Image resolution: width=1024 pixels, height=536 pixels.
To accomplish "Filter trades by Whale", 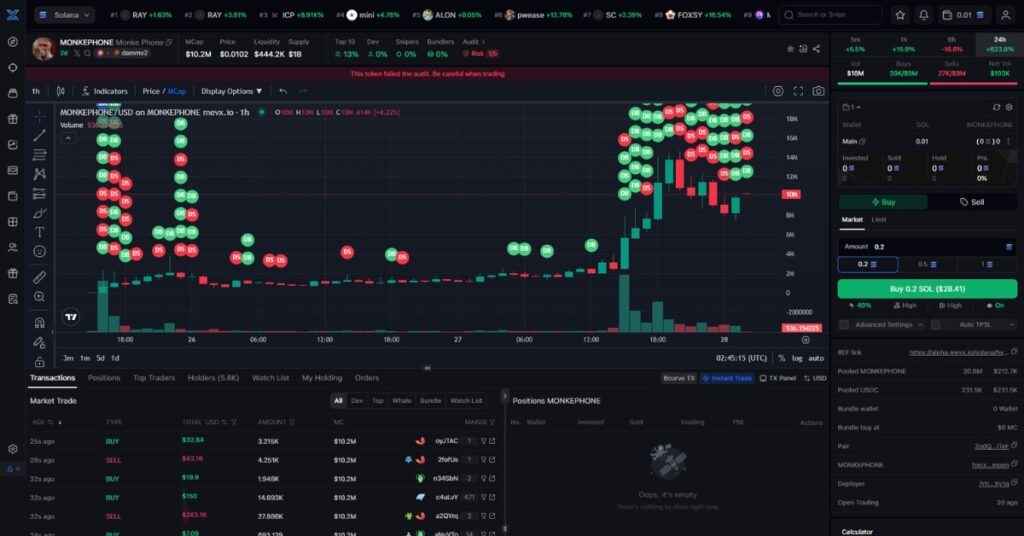I will coord(402,401).
